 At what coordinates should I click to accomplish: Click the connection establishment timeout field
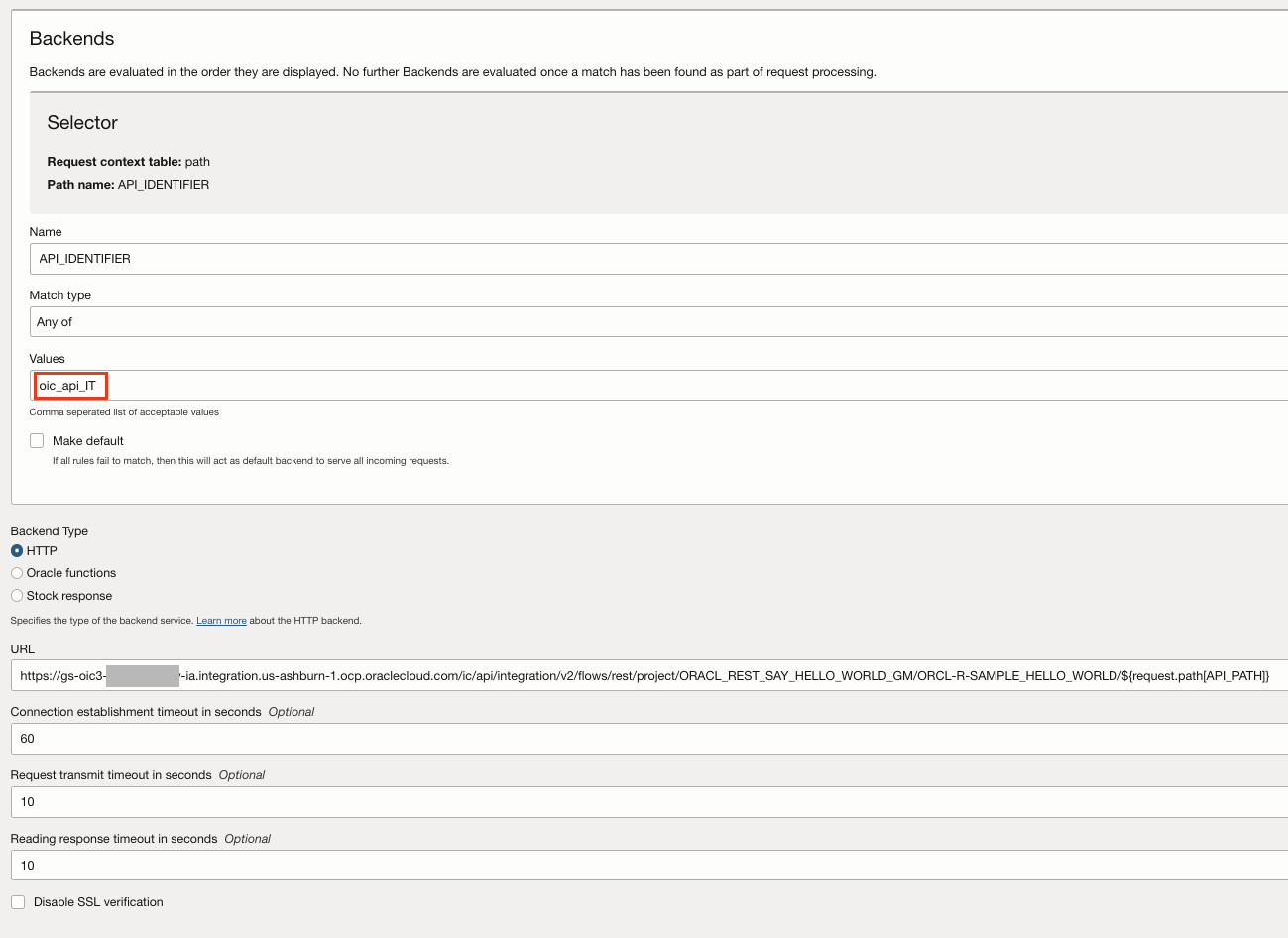[x=644, y=739]
